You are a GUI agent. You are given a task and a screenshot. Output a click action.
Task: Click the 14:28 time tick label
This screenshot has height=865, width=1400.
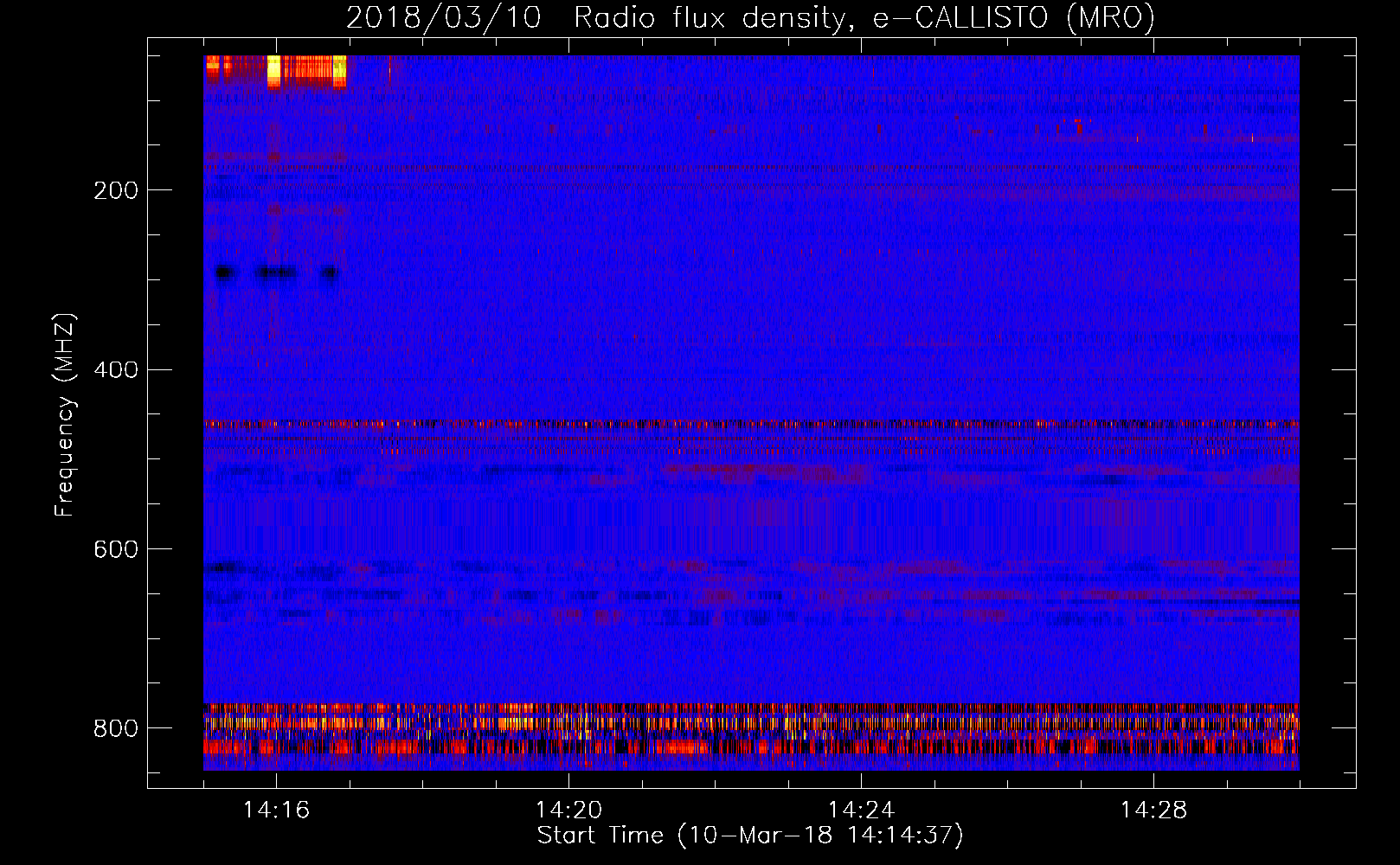pos(1153,811)
